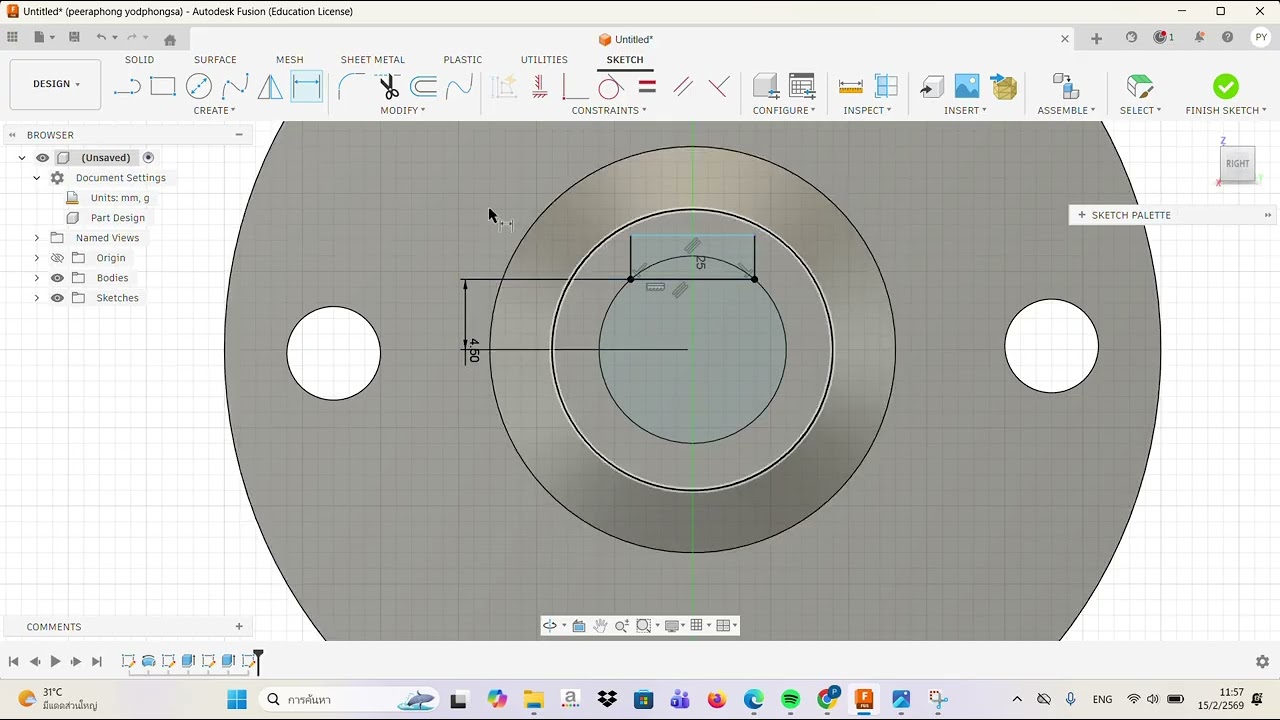Expand the Sketches folder tree
The image size is (1280, 720).
click(x=37, y=298)
